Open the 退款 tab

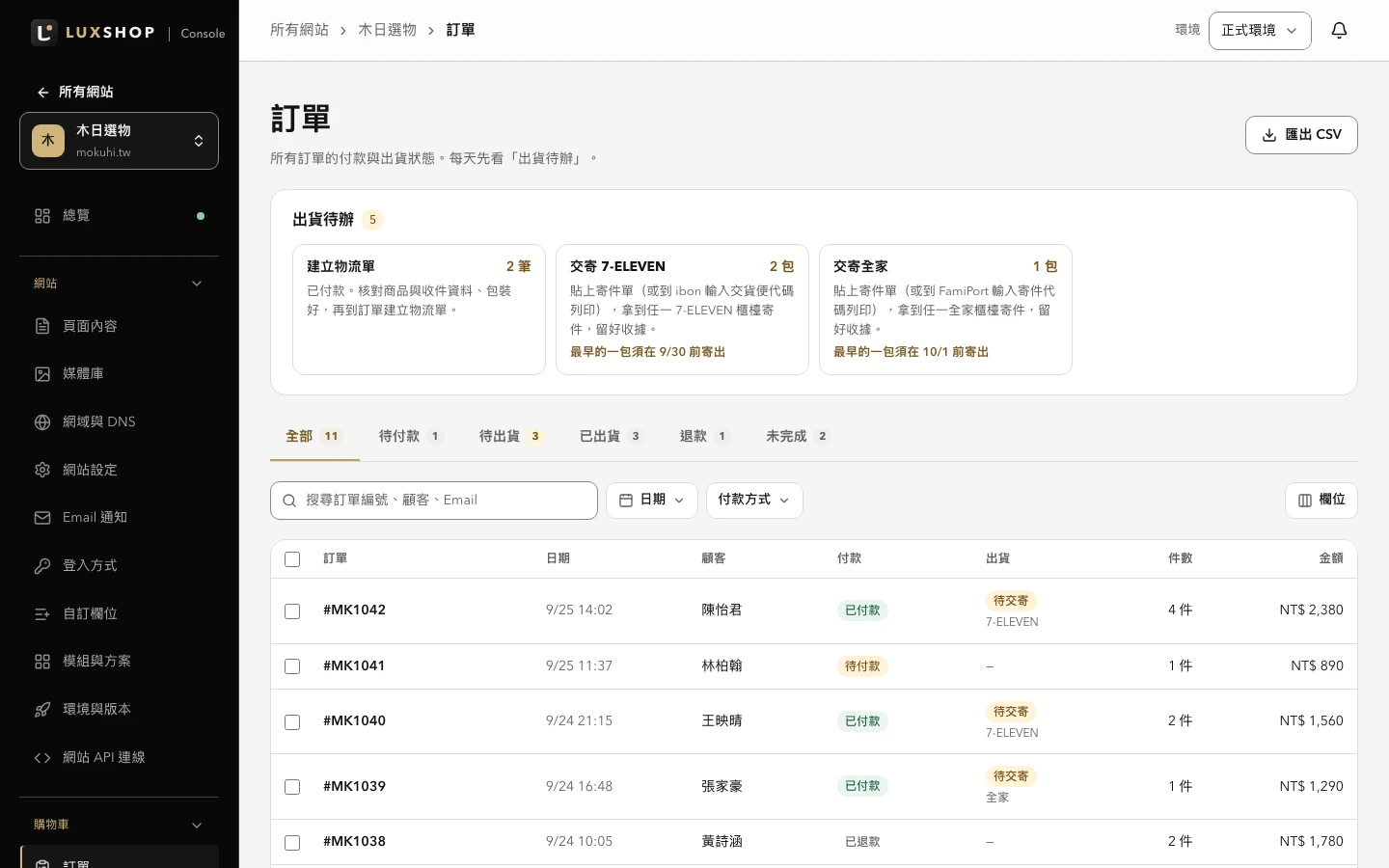[704, 437]
